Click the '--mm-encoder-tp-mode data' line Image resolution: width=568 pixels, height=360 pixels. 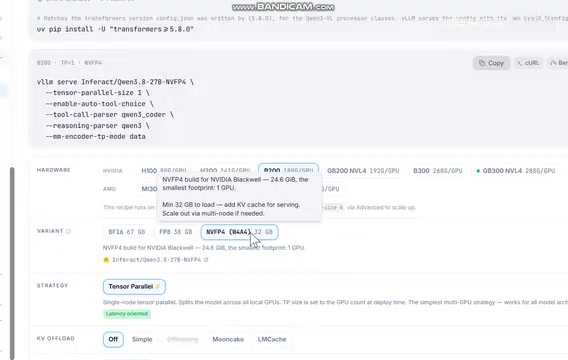95,137
